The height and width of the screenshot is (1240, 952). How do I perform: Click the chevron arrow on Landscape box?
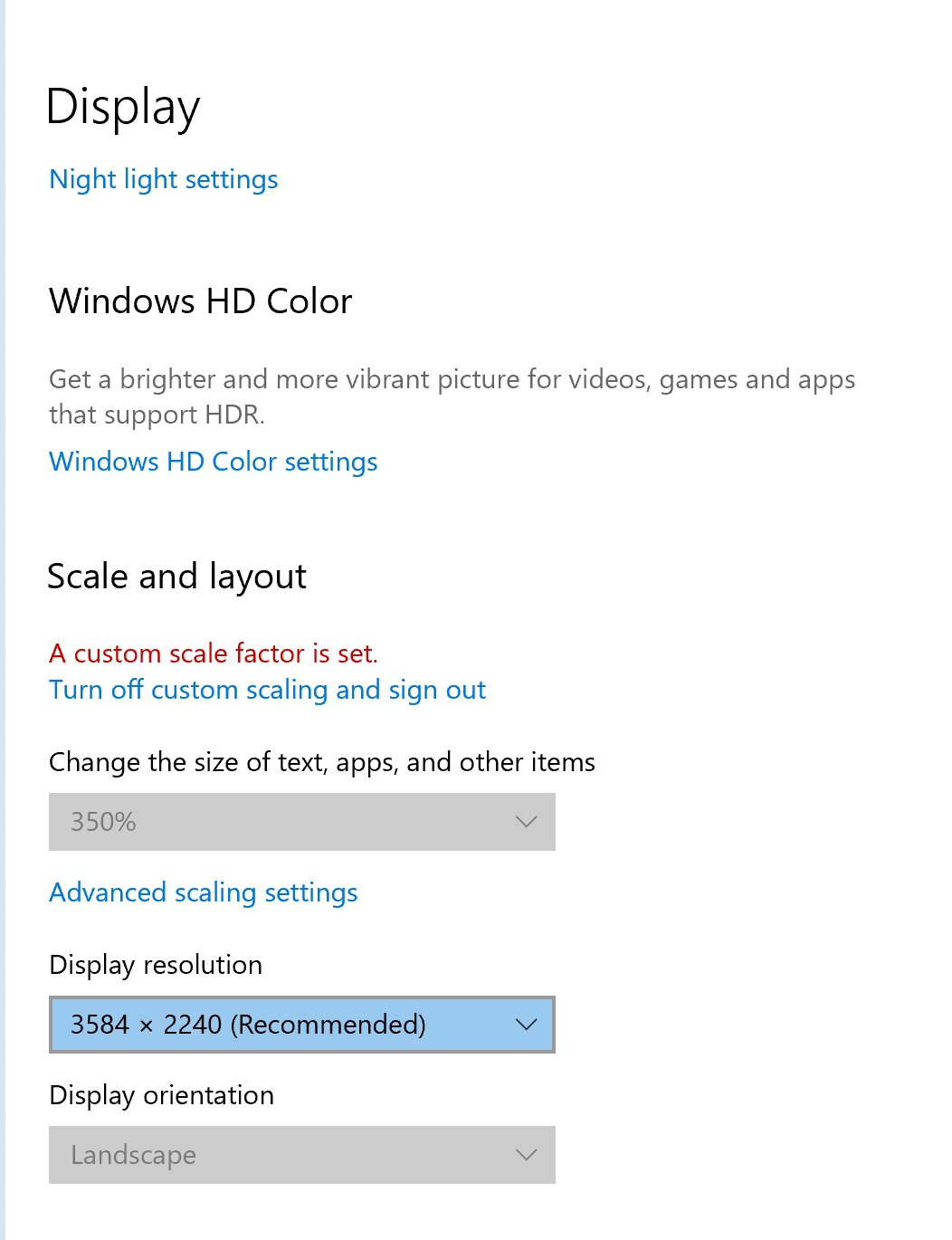click(x=526, y=1155)
